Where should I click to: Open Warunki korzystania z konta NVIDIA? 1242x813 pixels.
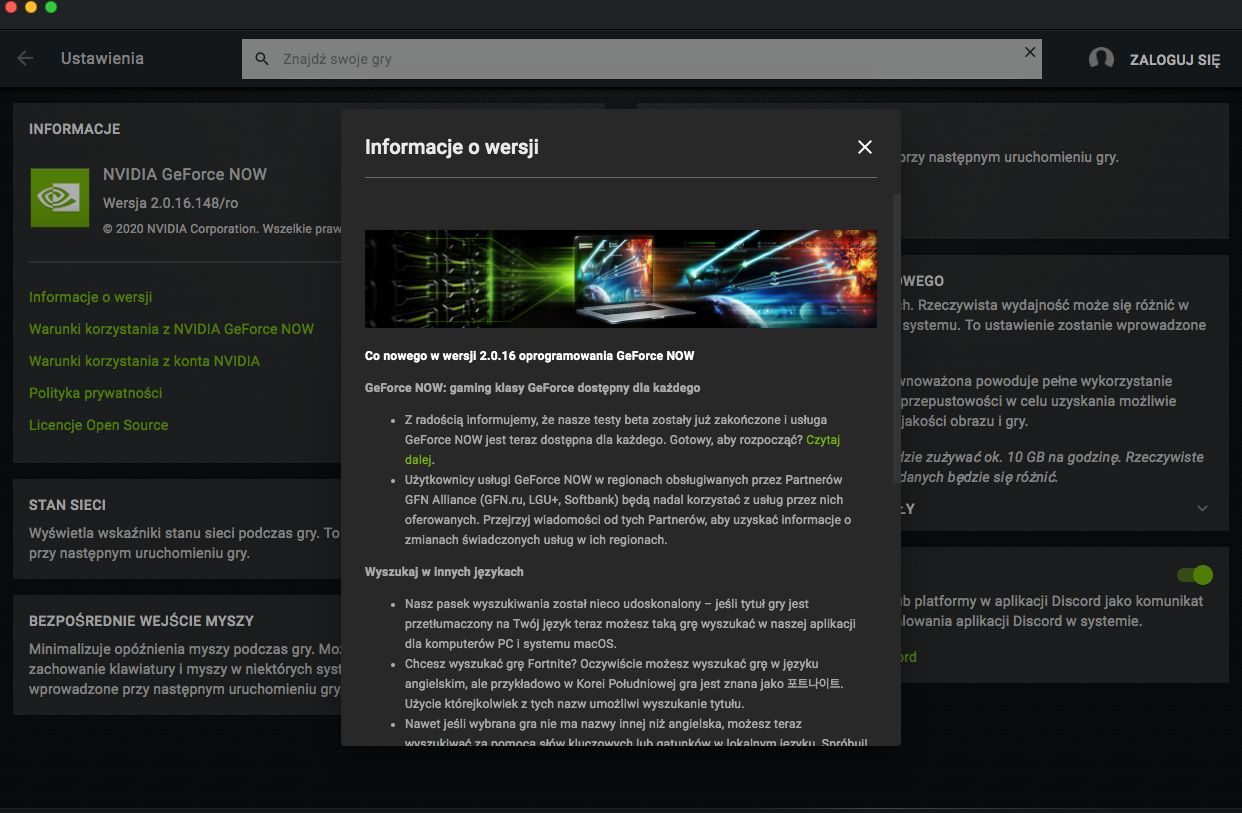pyautogui.click(x=144, y=361)
